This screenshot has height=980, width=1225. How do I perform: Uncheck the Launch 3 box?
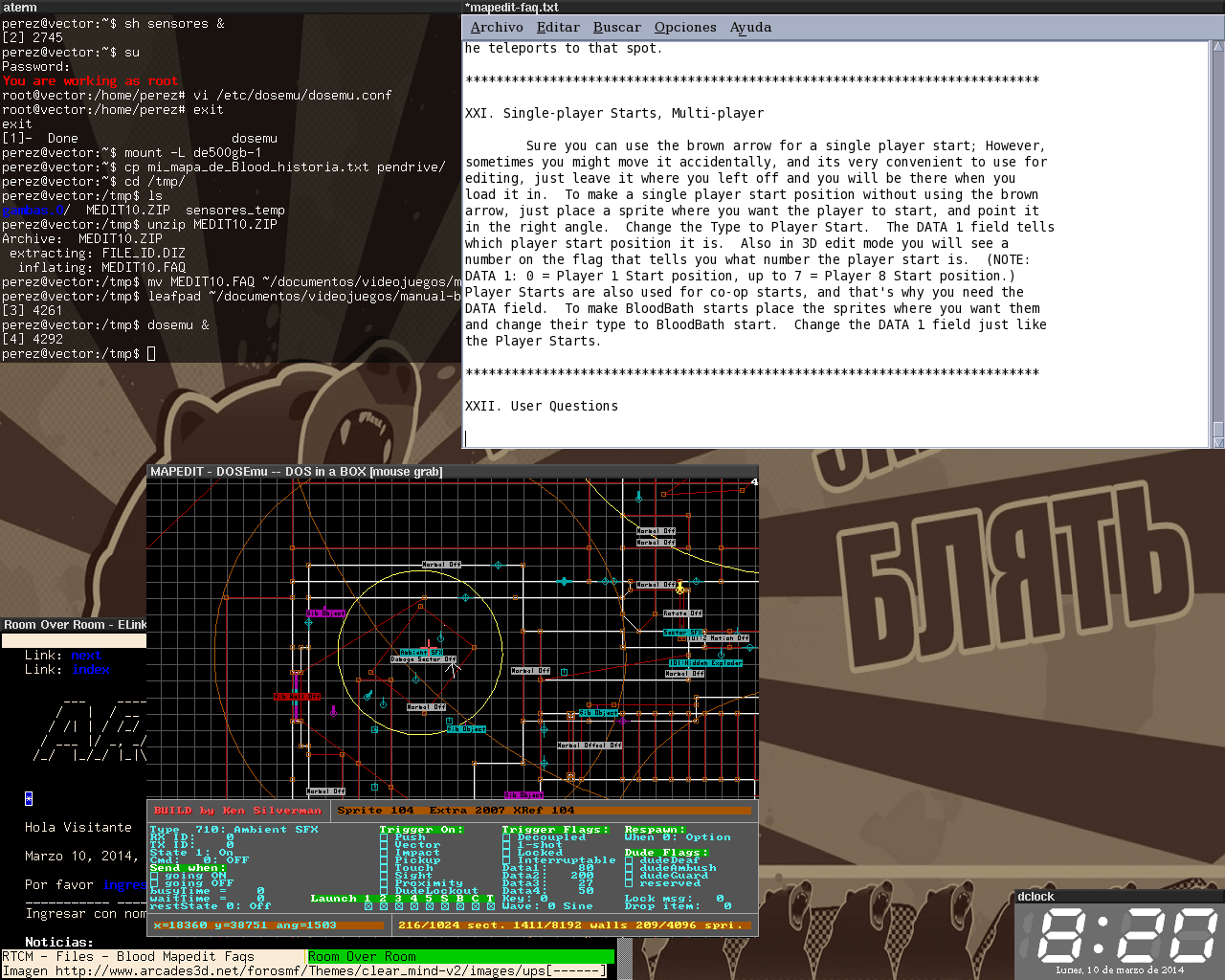[x=399, y=906]
